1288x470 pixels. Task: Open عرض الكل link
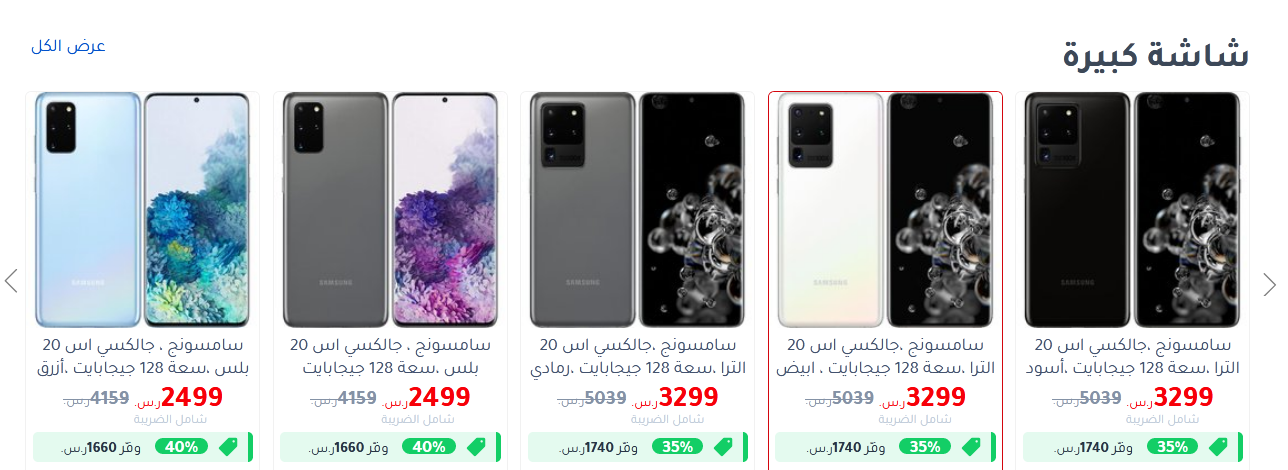coord(68,46)
